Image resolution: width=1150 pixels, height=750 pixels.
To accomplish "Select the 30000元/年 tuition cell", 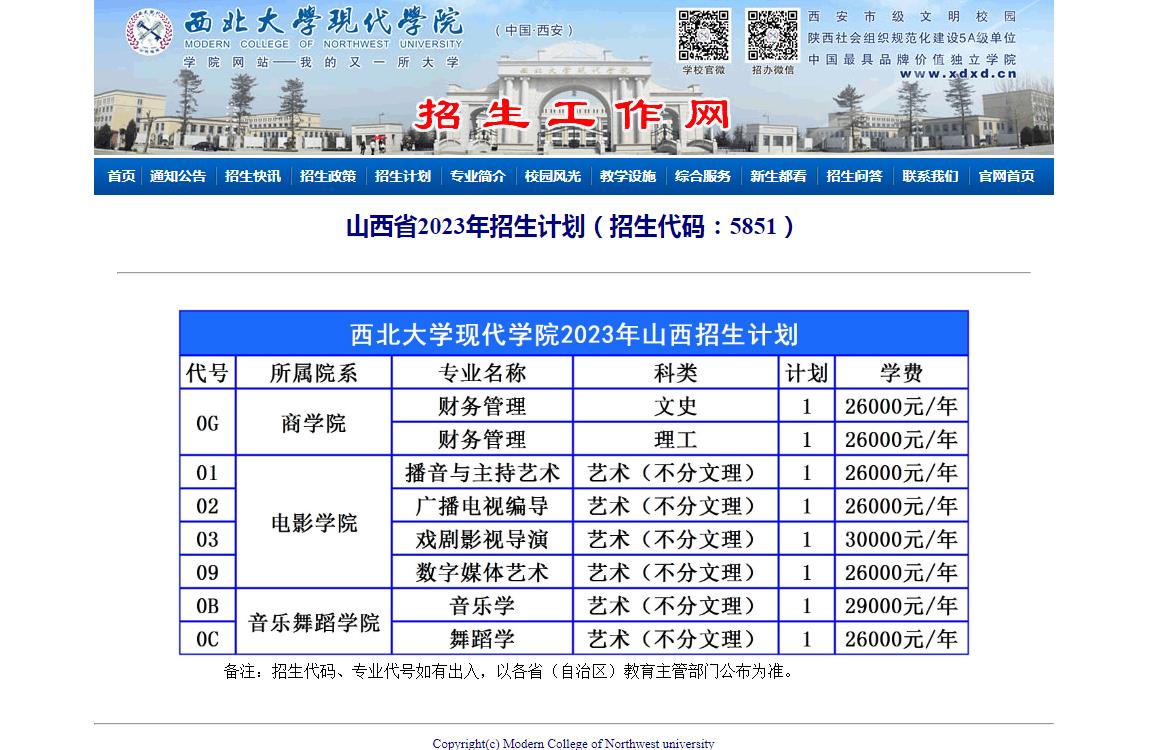I will tap(901, 540).
